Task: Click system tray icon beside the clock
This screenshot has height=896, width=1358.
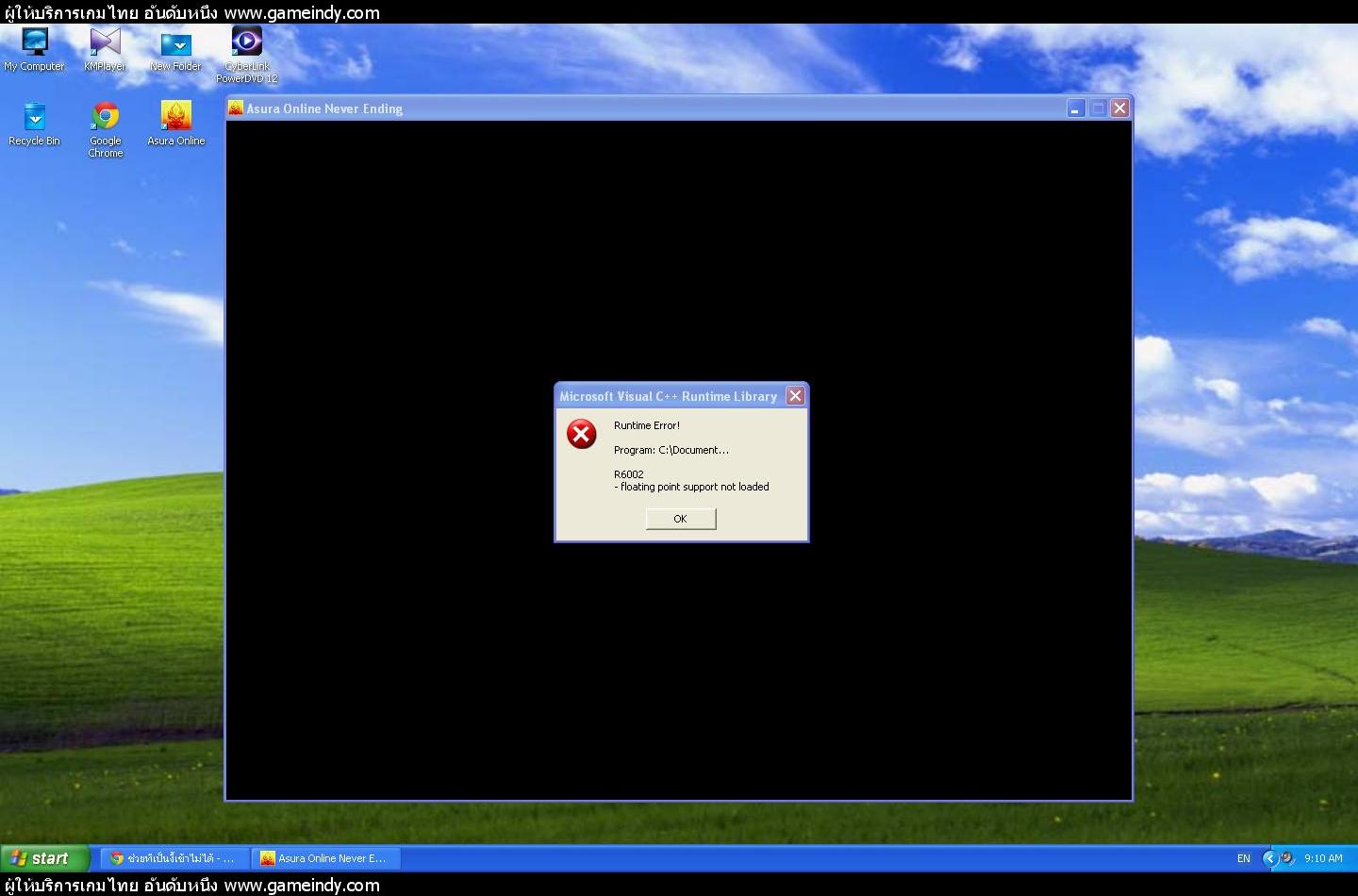Action: [1287, 858]
